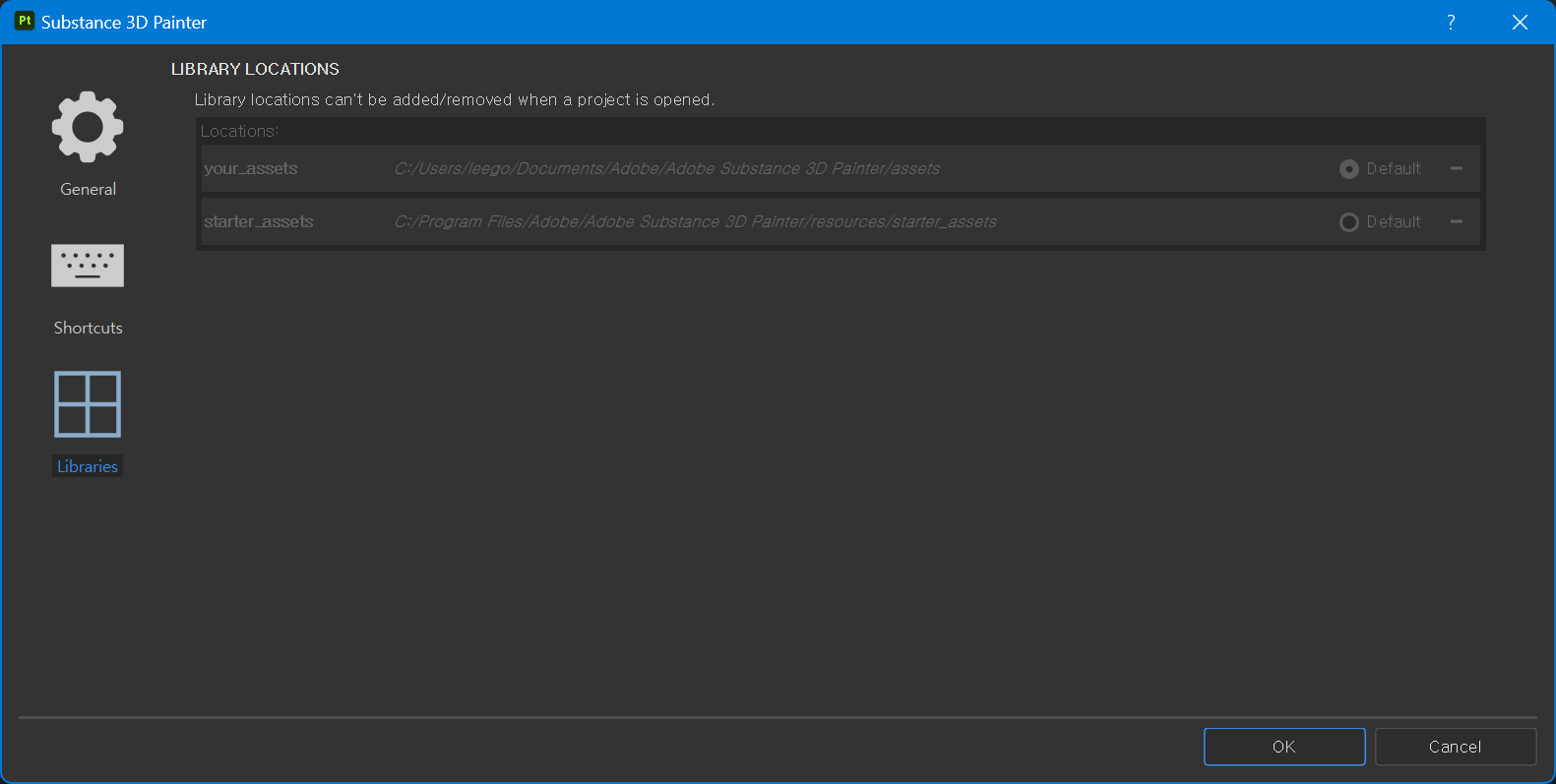1556x784 pixels.
Task: Select the Libraries tab label
Action: [88, 466]
